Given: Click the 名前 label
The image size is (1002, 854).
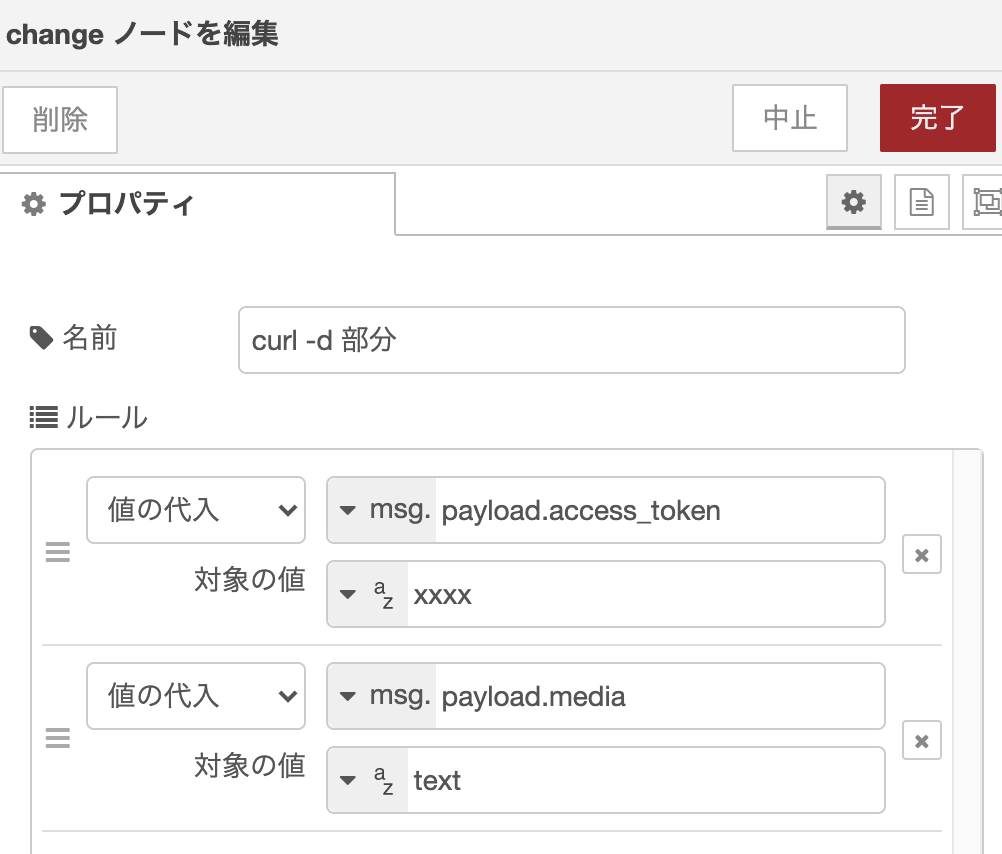Looking at the screenshot, I should click(73, 338).
